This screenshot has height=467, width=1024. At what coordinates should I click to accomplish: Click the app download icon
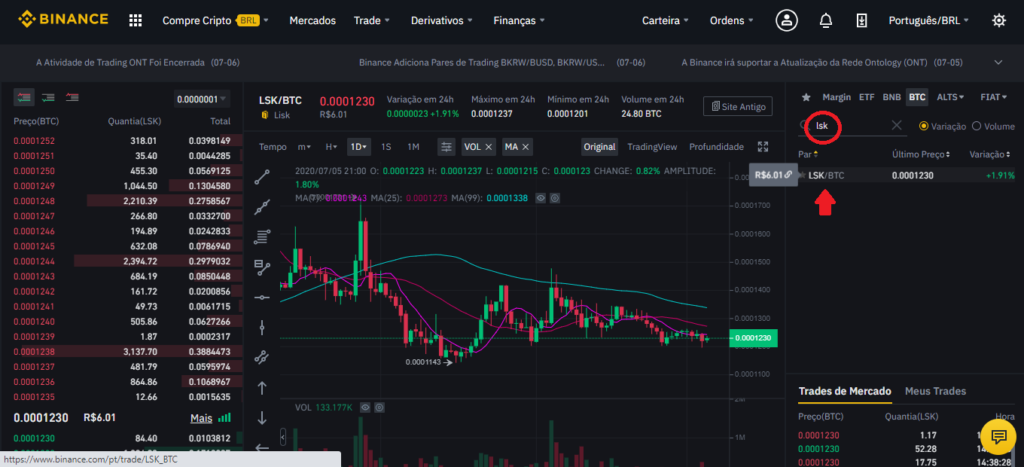861,20
